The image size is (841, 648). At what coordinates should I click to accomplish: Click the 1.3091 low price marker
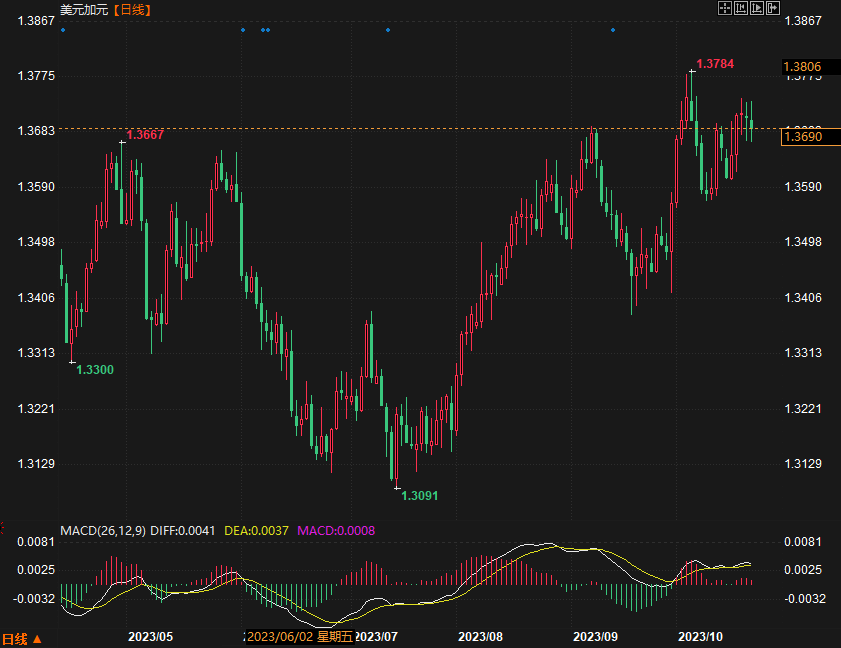419,495
